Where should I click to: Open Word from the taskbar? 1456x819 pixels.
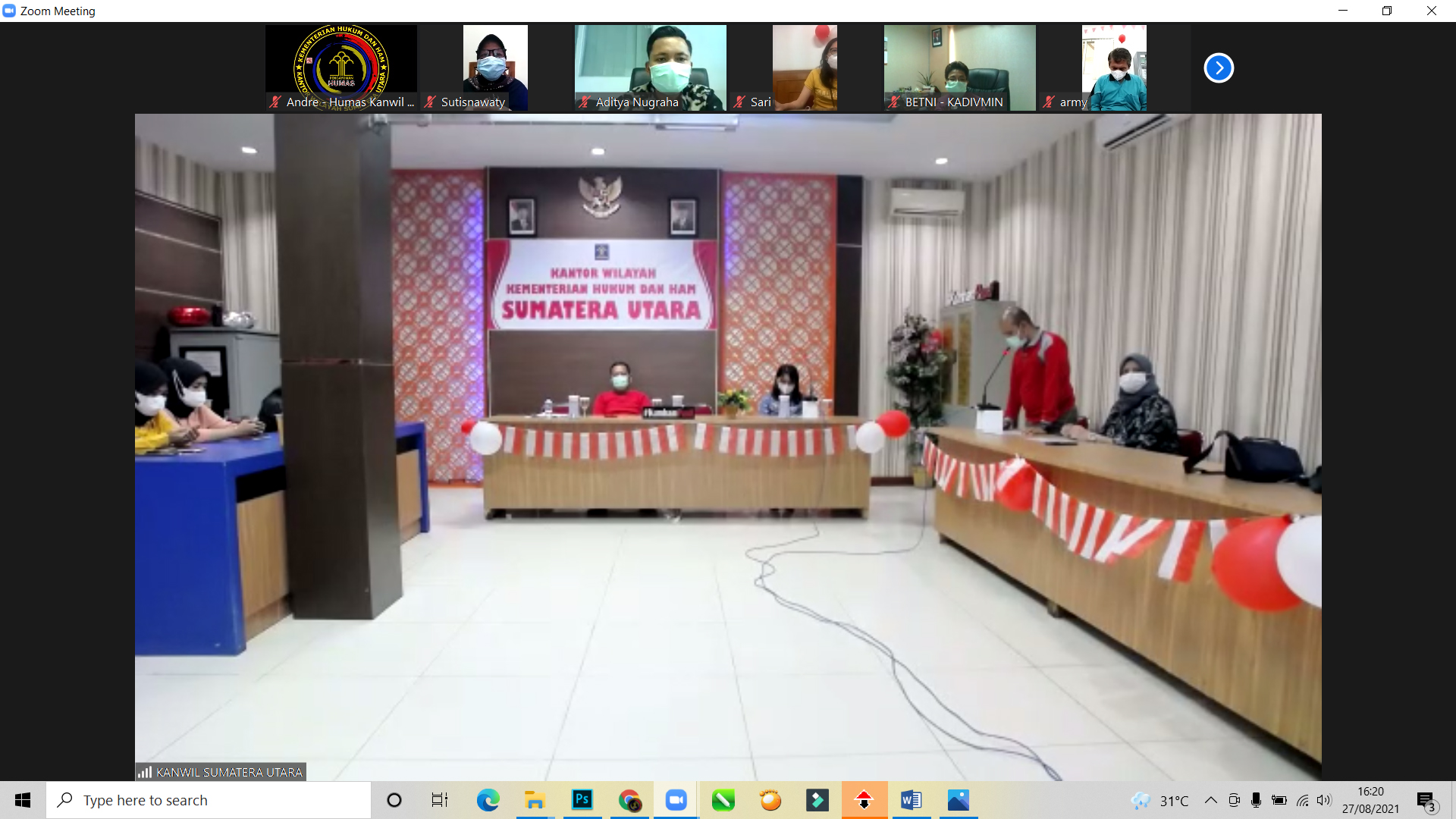tap(911, 800)
